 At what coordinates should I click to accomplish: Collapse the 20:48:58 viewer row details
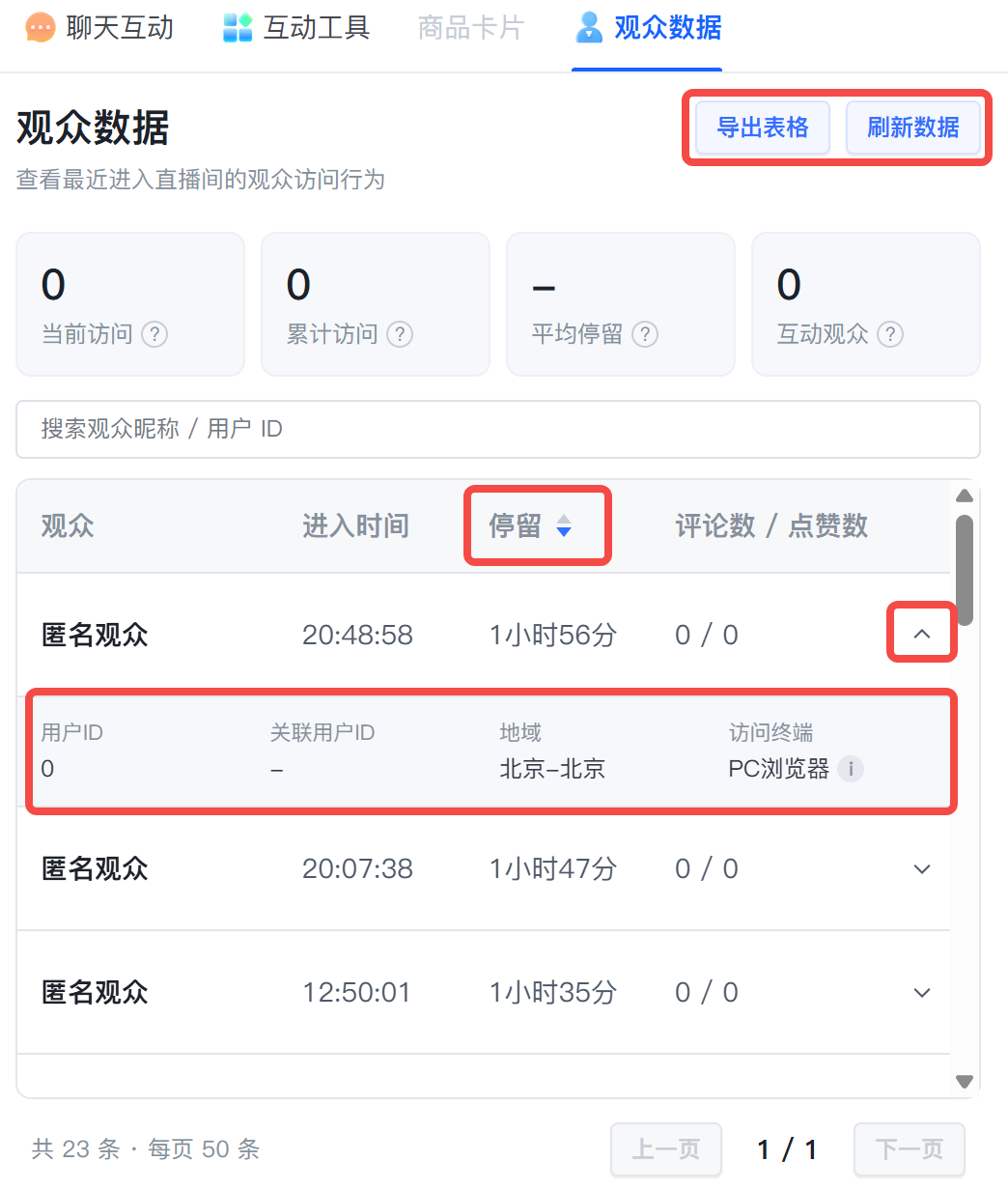[922, 635]
